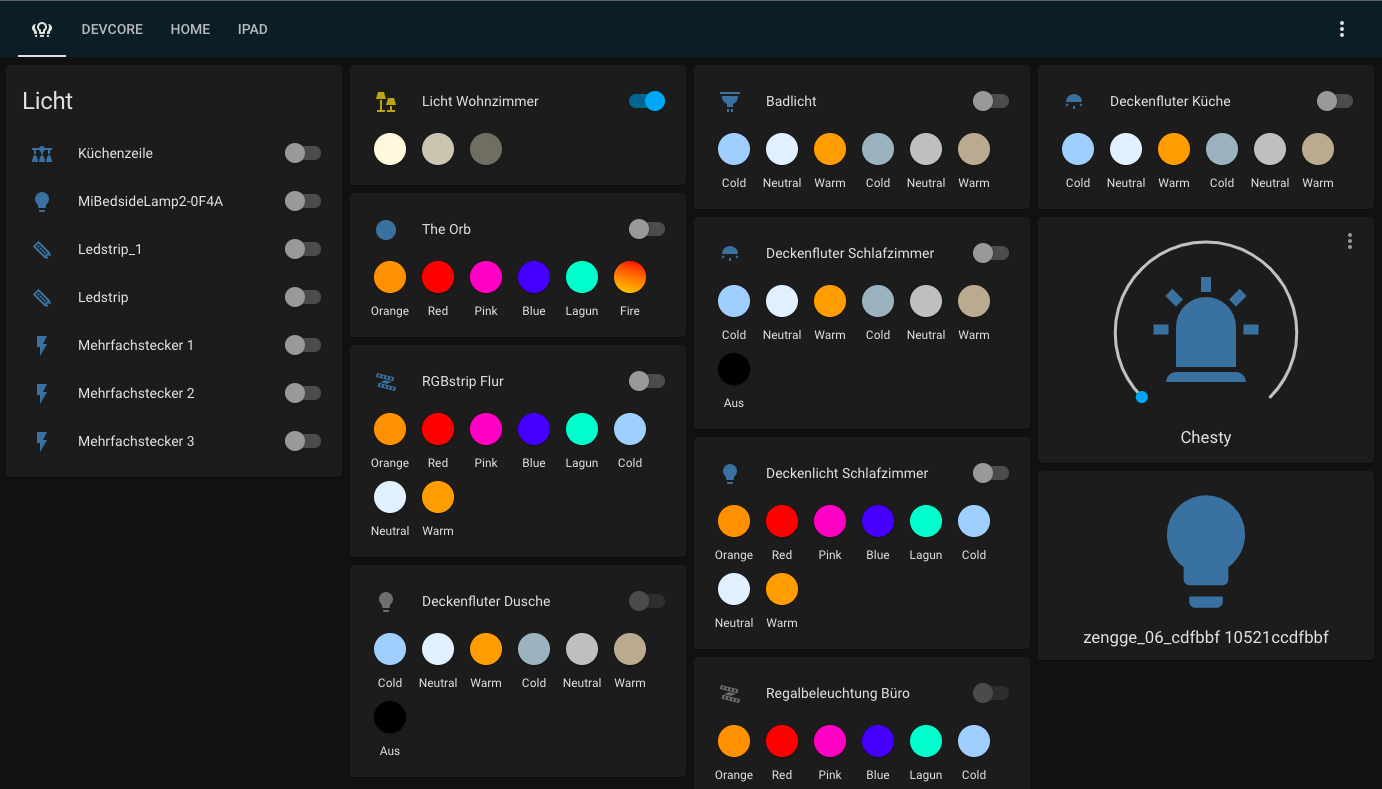This screenshot has height=789, width=1382.
Task: Open the IPAD tab
Action: point(252,29)
